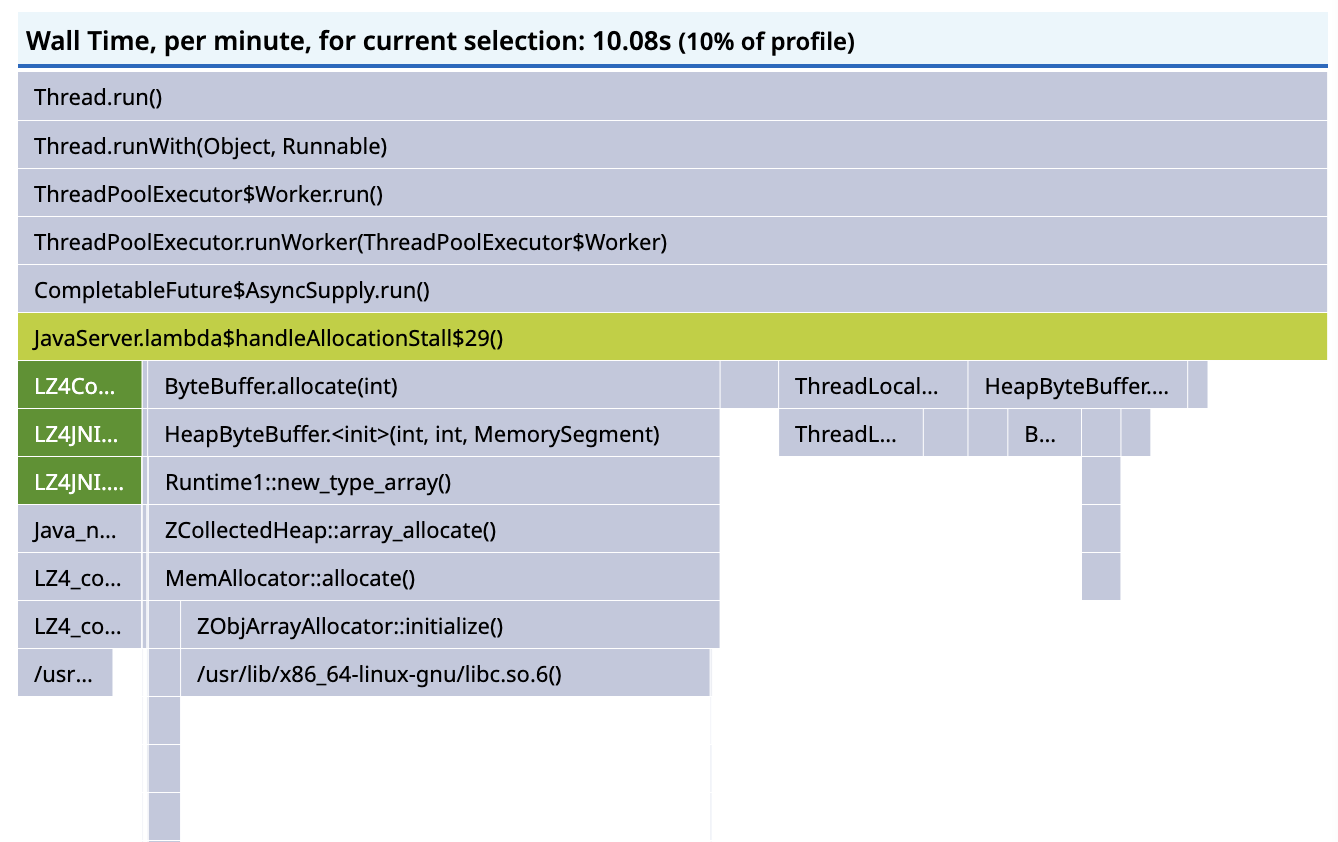Click the Wall Time per minute header
The image size is (1338, 842).
[672, 41]
